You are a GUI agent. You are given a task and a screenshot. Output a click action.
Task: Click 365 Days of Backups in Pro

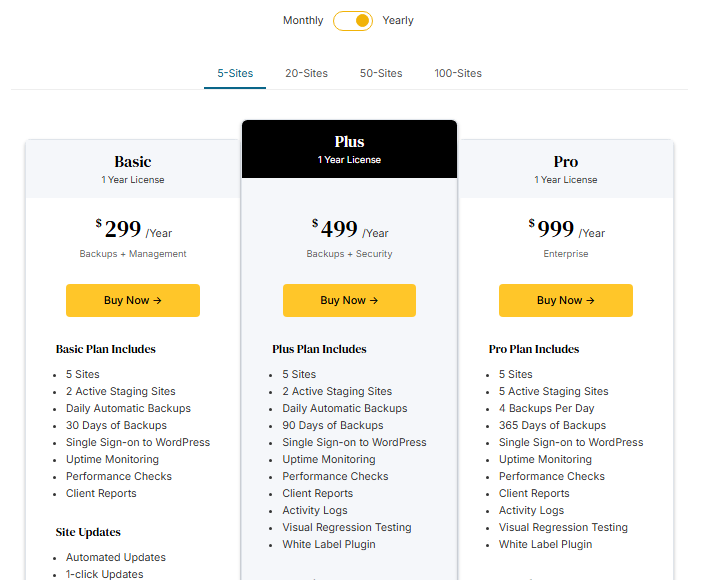click(552, 426)
